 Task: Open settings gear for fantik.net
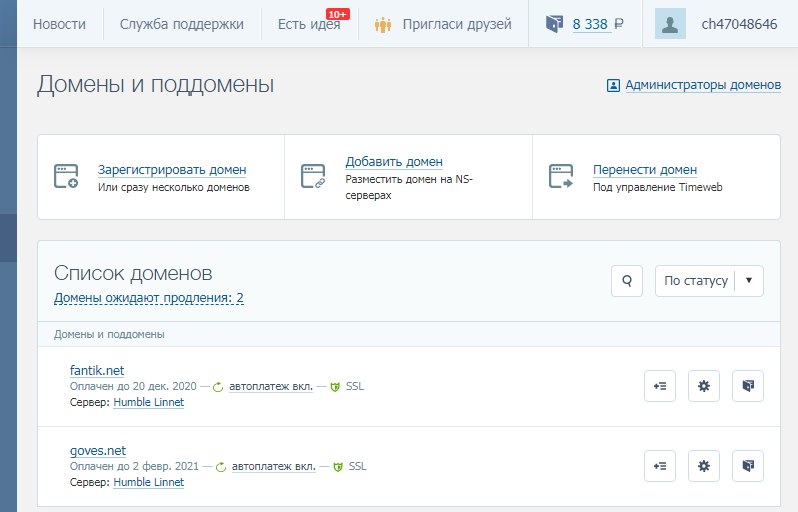click(704, 386)
